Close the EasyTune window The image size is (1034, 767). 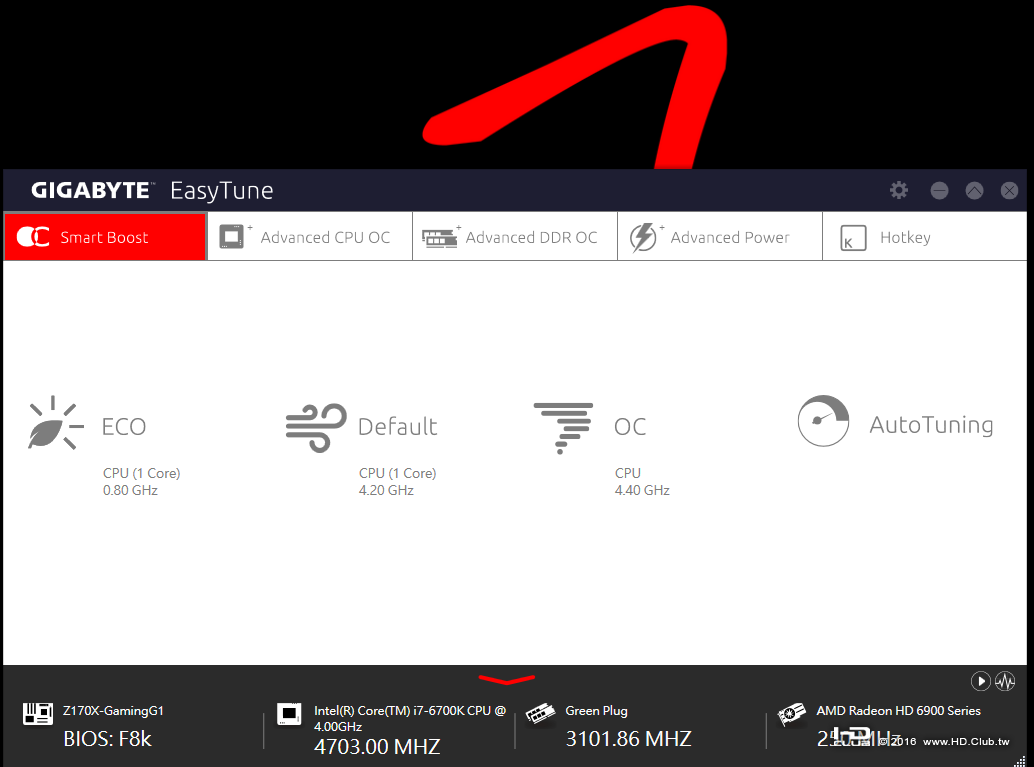[x=1009, y=191]
